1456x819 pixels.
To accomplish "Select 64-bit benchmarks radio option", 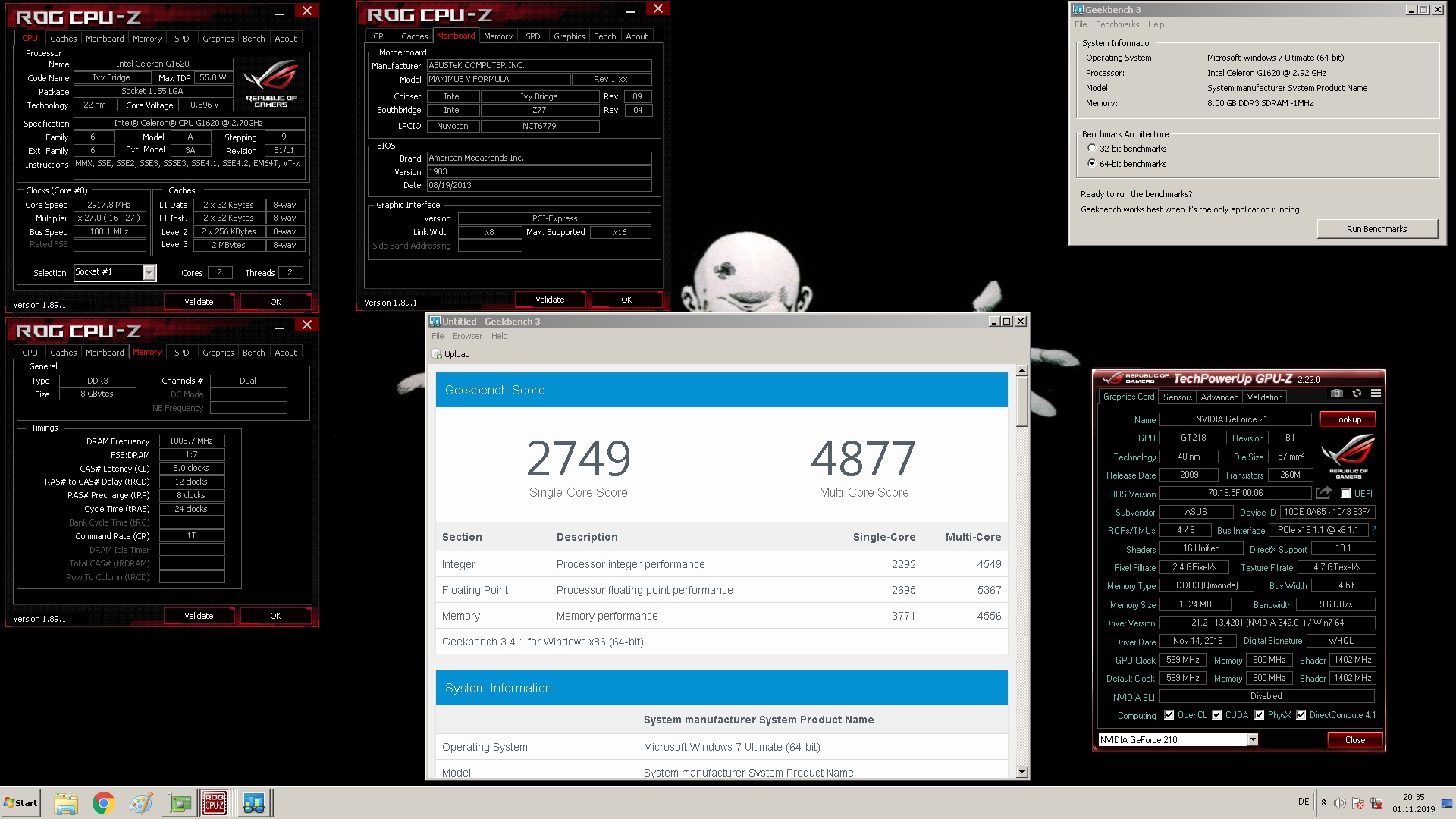I will (1091, 163).
